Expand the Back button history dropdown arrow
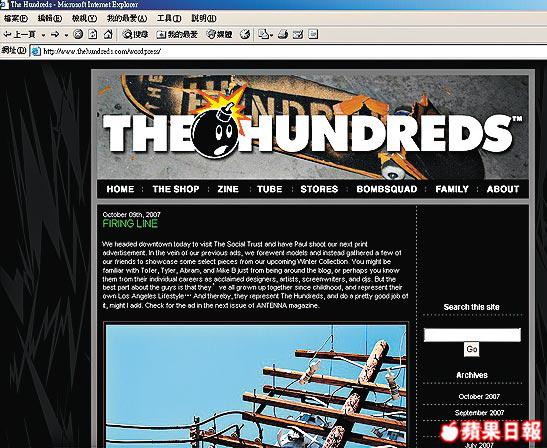Image resolution: width=547 pixels, height=448 pixels. coord(43,35)
